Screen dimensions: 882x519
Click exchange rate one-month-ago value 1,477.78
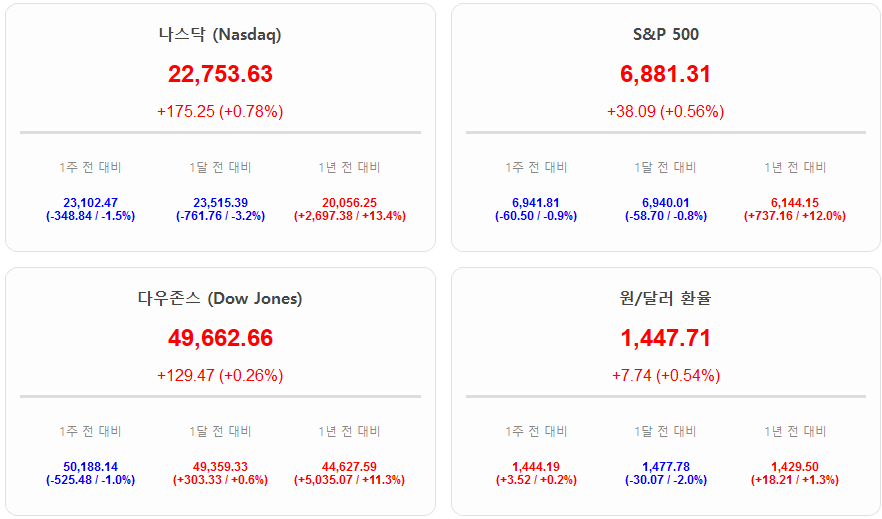click(665, 467)
